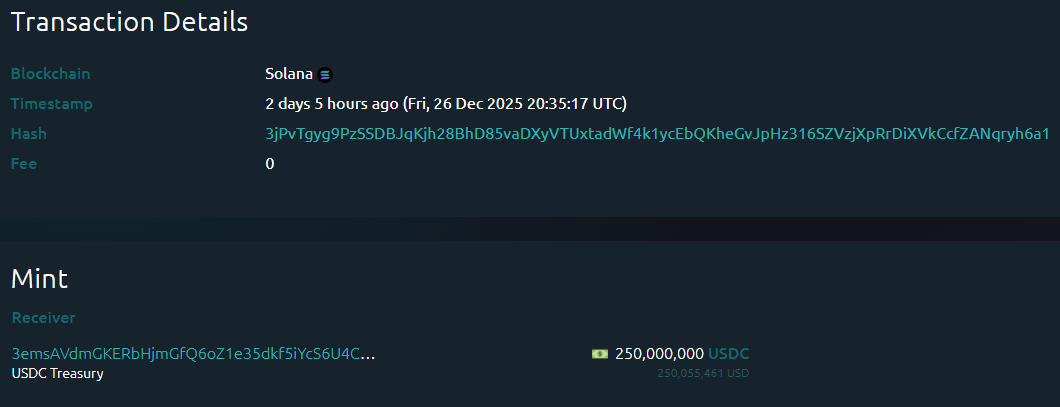Screen dimensions: 1060x407
Task: Click the dollar bill icon beside 250,000,000
Action: [x=600, y=353]
